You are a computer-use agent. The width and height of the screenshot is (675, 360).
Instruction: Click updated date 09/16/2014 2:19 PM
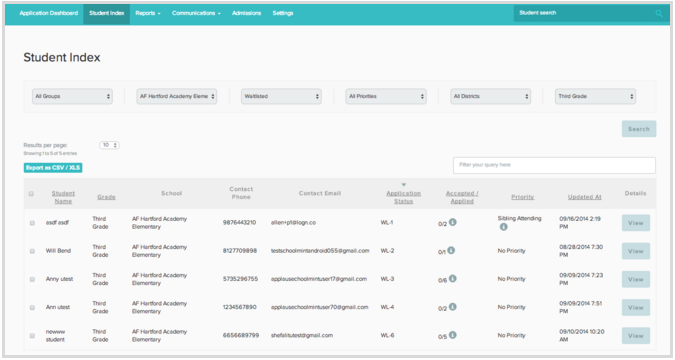tap(580, 223)
